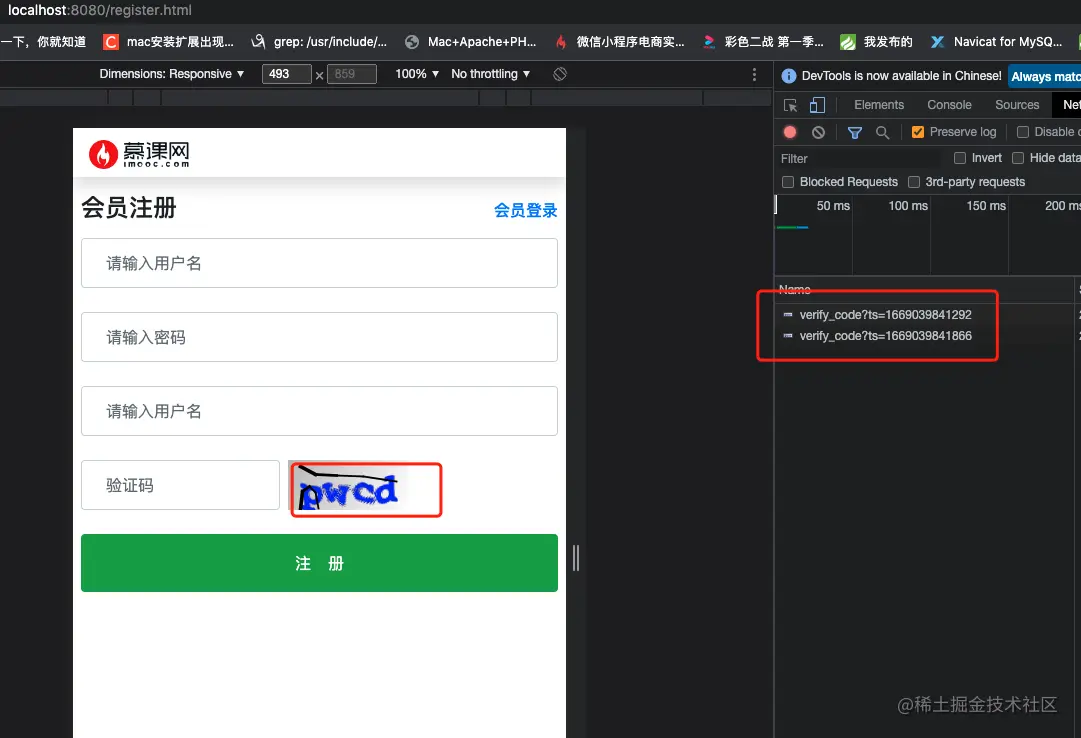The image size is (1081, 738).
Task: Open the device toolbar more options menu
Action: (x=754, y=74)
